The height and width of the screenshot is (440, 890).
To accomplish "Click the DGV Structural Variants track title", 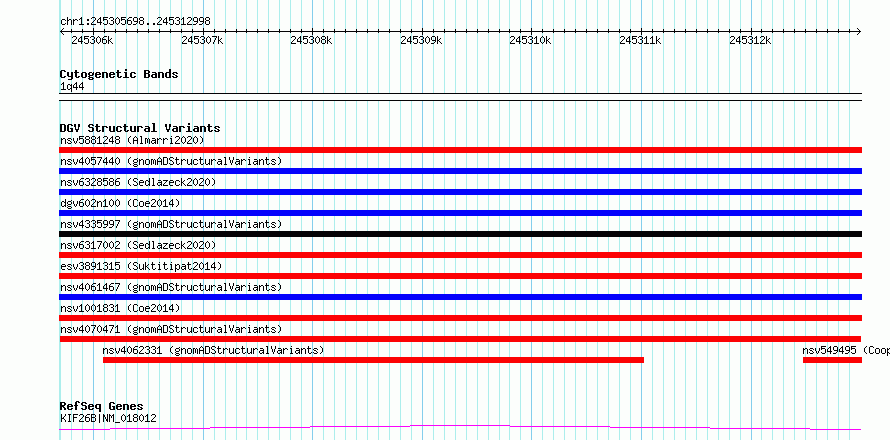I will coord(140,128).
